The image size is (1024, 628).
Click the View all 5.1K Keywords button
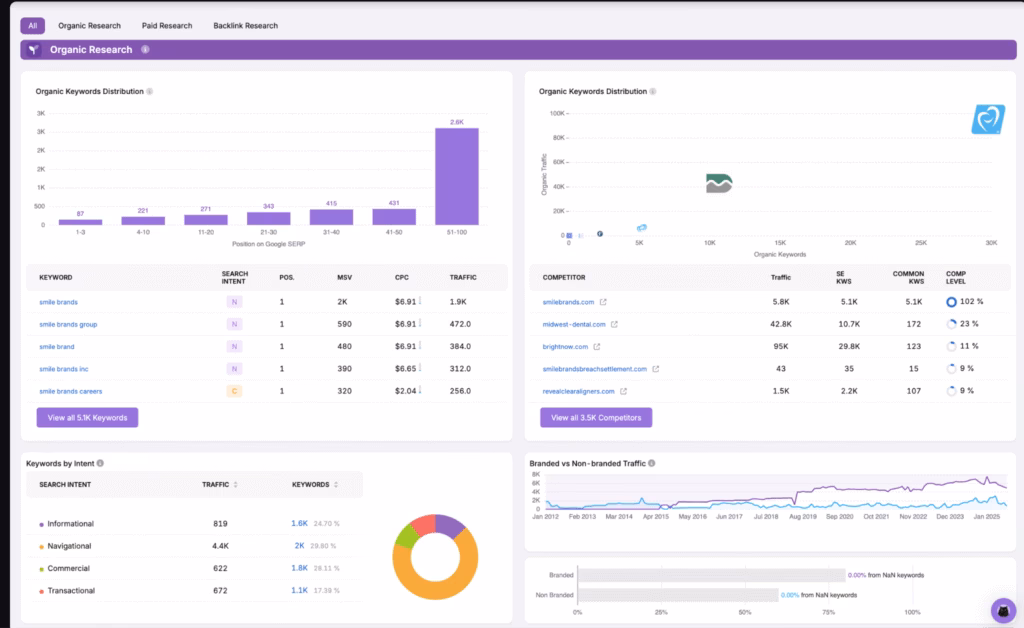tap(87, 417)
